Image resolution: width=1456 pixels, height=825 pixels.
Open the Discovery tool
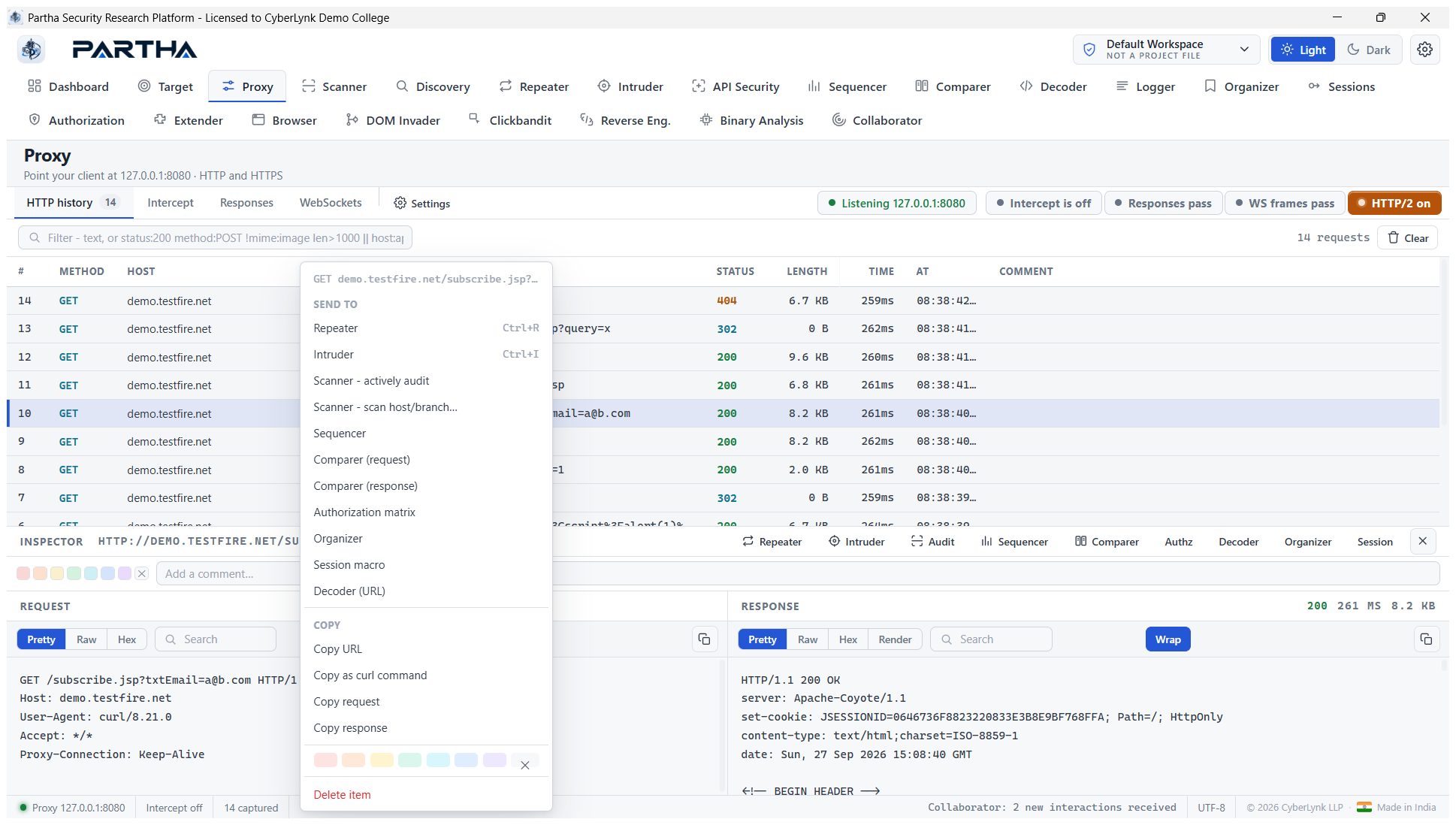433,86
